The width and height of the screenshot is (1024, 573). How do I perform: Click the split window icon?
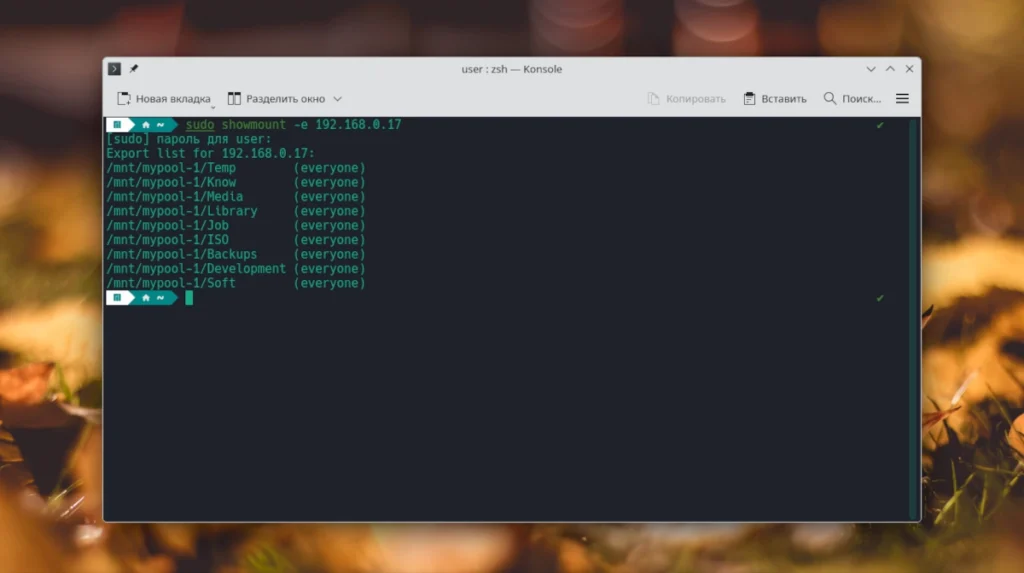[x=234, y=99]
